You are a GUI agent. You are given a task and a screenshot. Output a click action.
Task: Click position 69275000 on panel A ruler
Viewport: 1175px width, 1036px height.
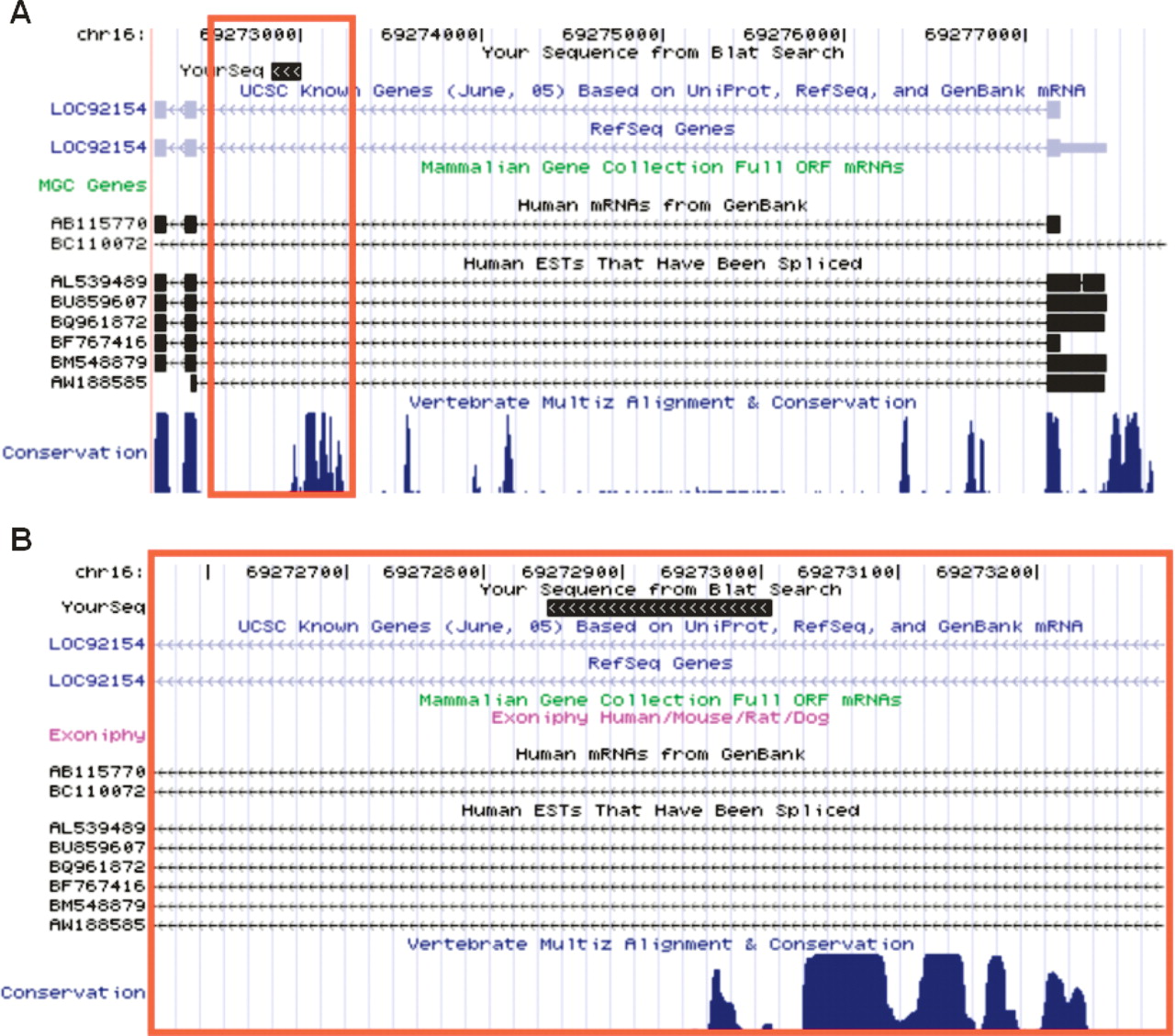click(x=611, y=35)
